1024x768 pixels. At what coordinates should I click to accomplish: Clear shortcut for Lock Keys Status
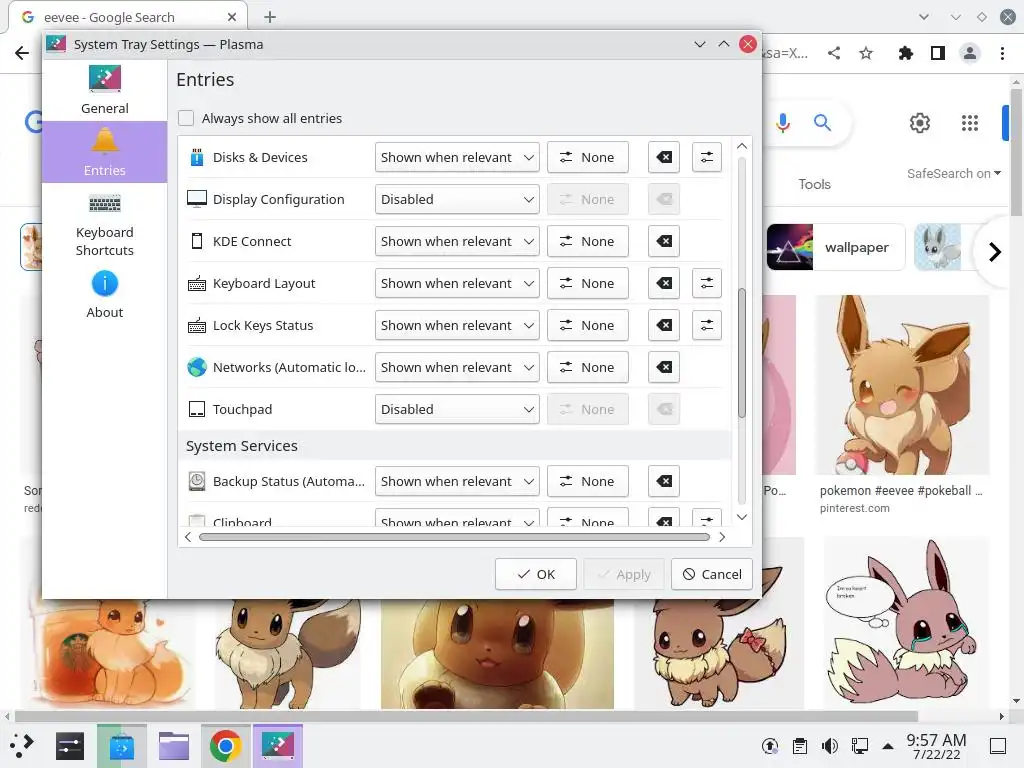pos(664,325)
